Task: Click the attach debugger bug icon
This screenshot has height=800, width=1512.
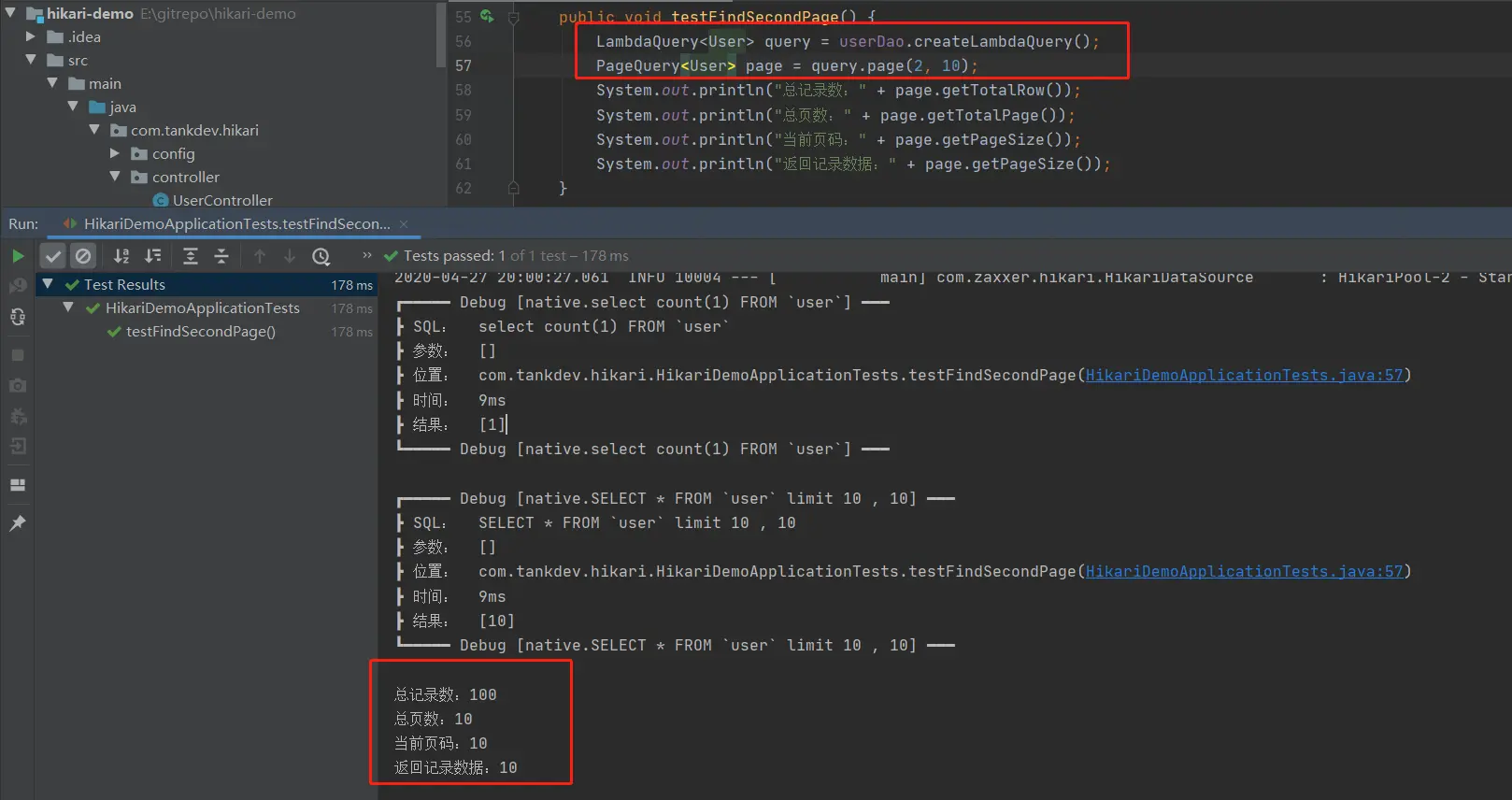Action: [x=18, y=416]
